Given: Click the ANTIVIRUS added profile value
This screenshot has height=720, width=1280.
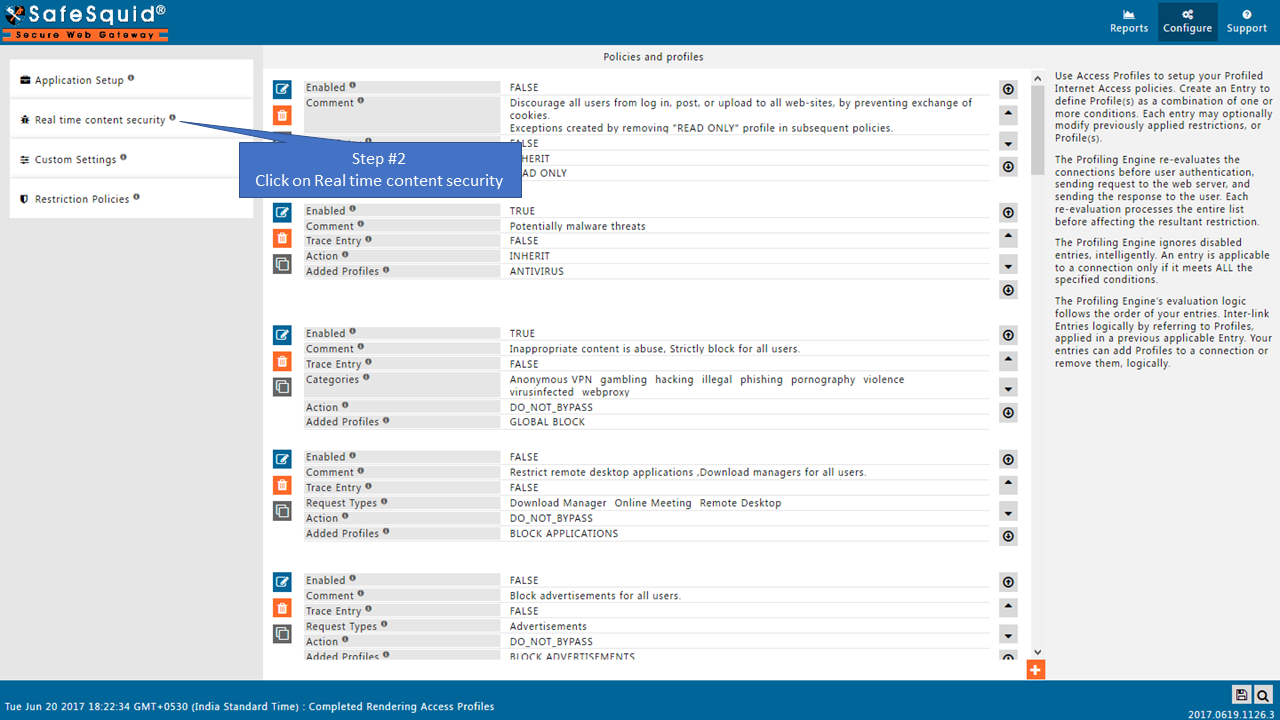Looking at the screenshot, I should [x=537, y=271].
